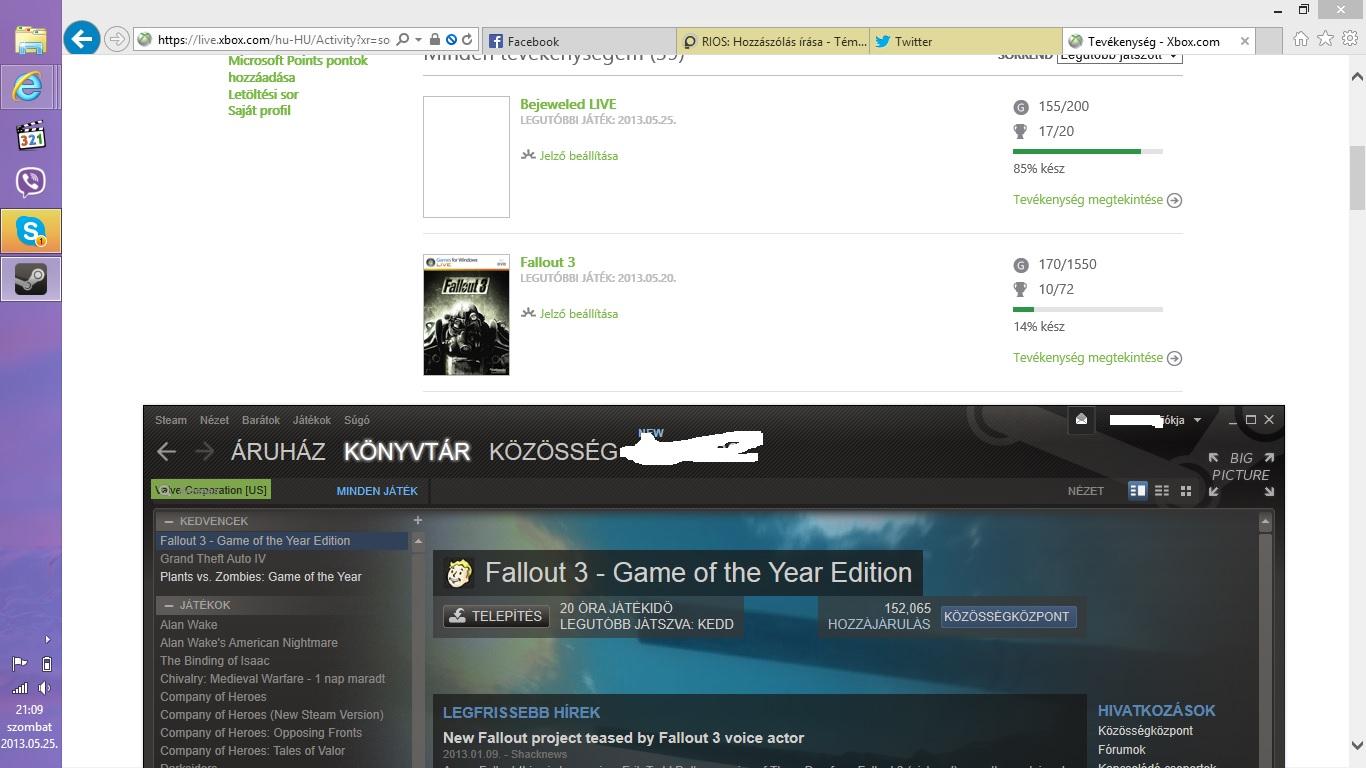This screenshot has width=1366, height=768.
Task: Open Skype from the taskbar
Action: pos(31,231)
